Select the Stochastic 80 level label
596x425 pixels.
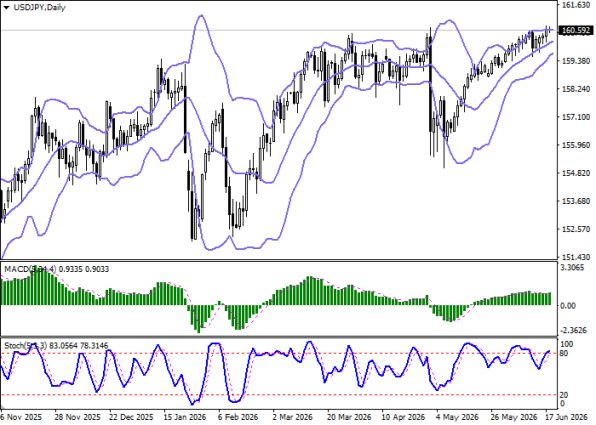point(564,354)
